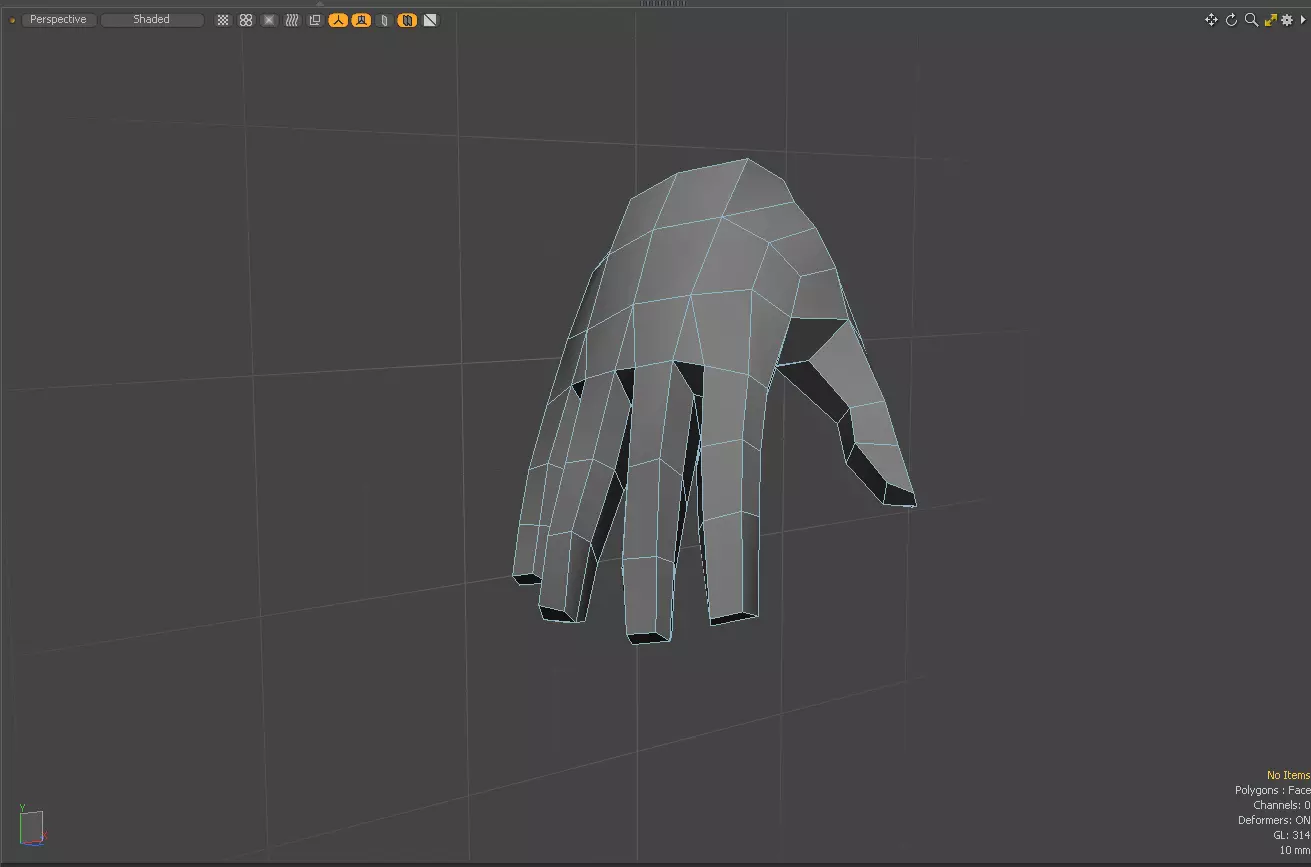Toggle the wavy lines icon in toolbar
Image resolution: width=1311 pixels, height=867 pixels.
[x=292, y=20]
